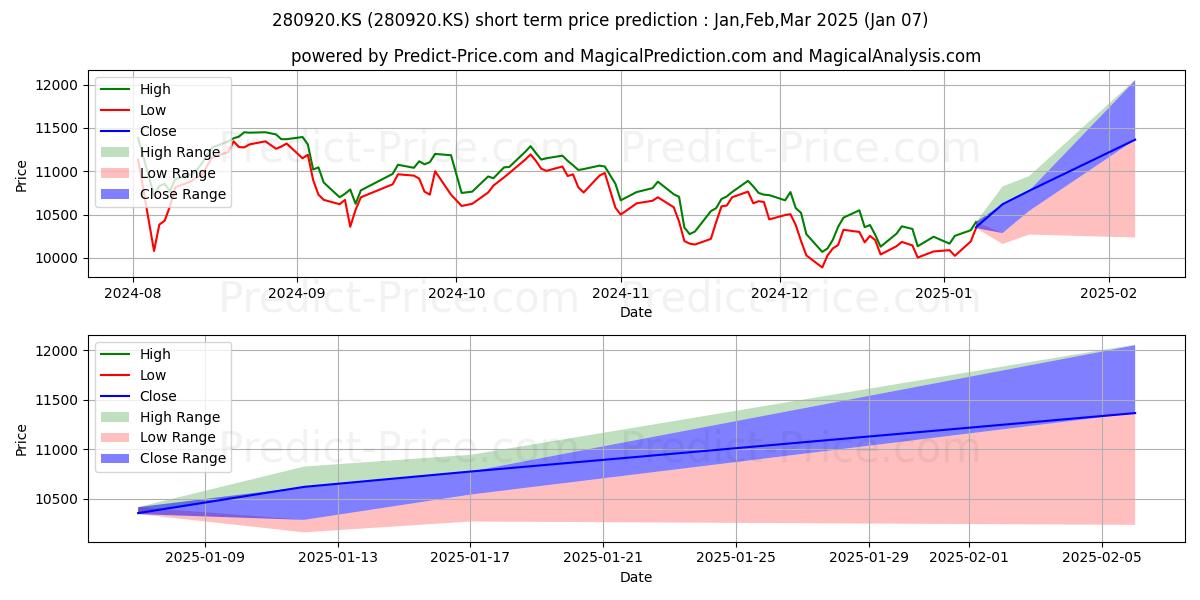Click the '10000' y-axis label on top chart
1200x600 pixels.
59,259
